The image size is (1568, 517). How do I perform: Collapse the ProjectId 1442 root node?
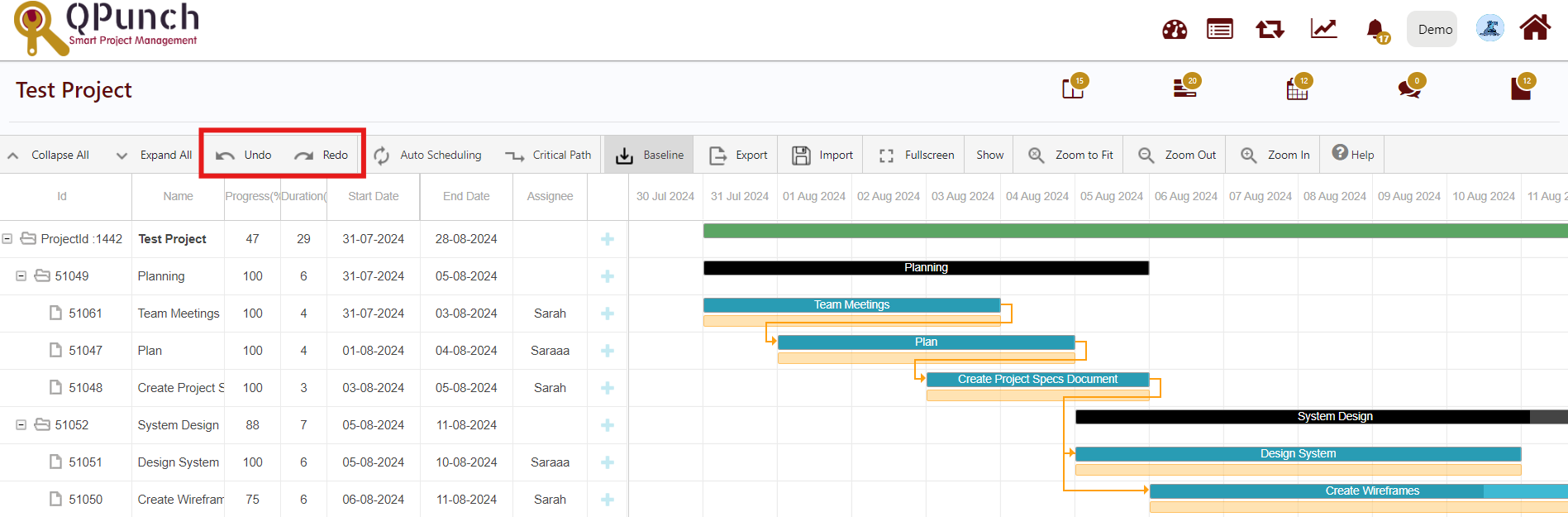point(7,239)
